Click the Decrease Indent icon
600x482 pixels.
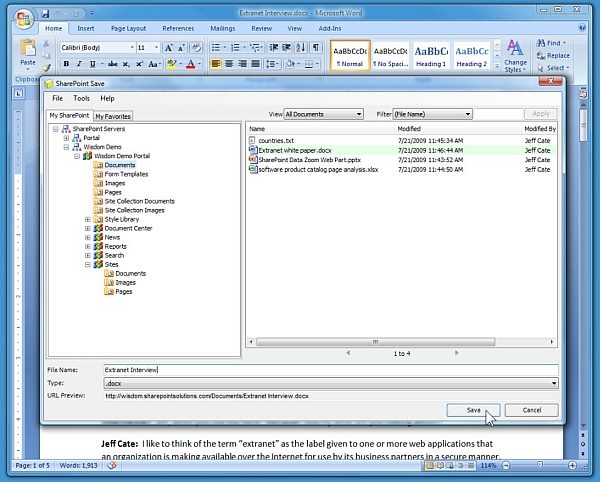274,47
